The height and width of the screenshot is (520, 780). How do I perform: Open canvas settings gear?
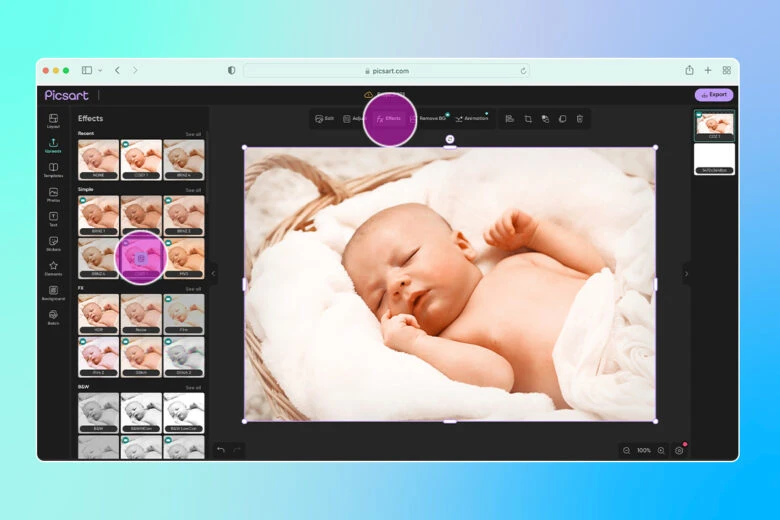679,450
